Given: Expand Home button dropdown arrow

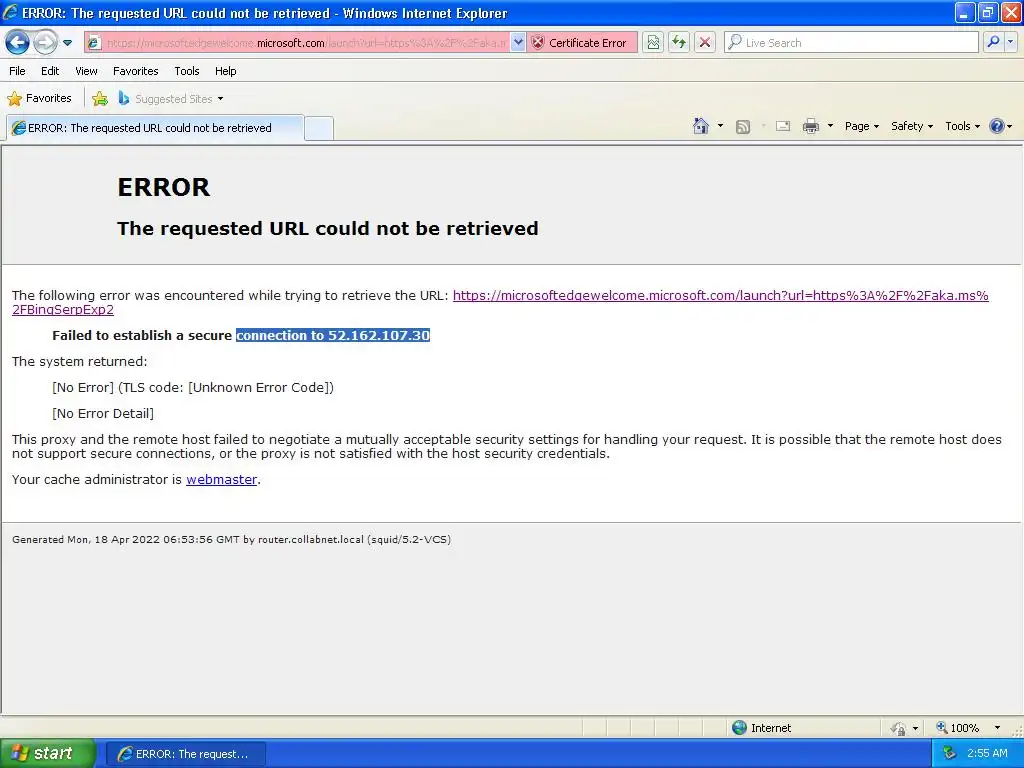Looking at the screenshot, I should 720,126.
